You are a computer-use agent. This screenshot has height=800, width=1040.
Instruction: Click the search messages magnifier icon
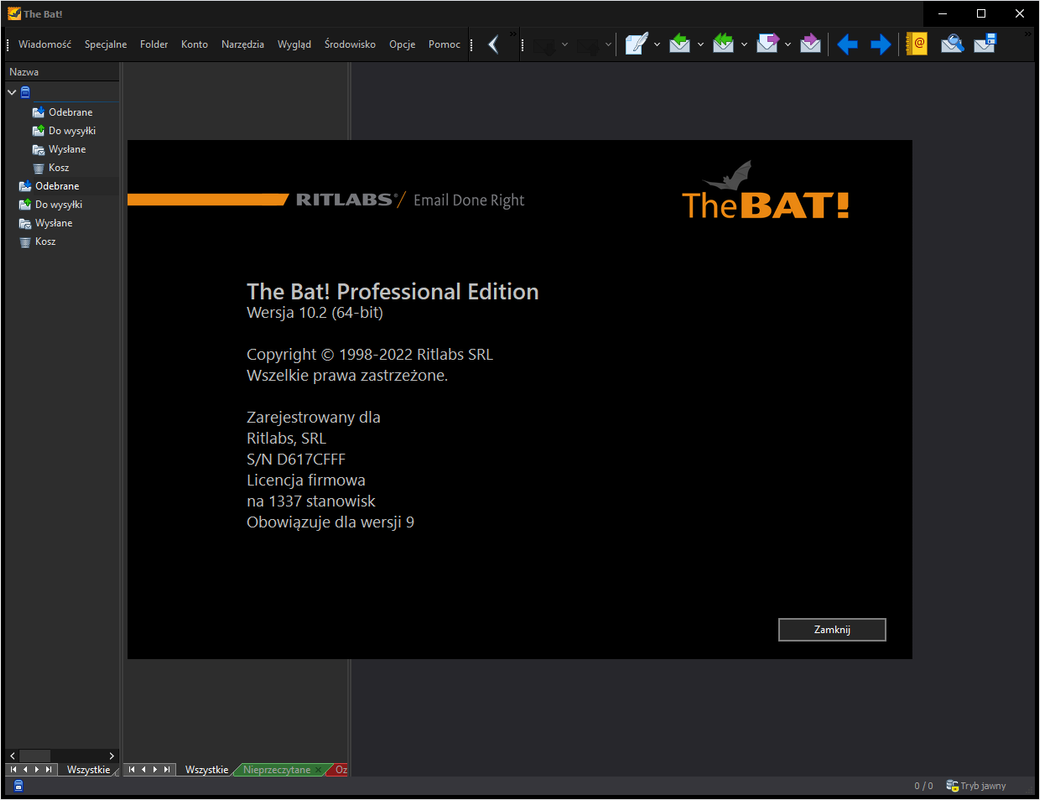(x=952, y=44)
